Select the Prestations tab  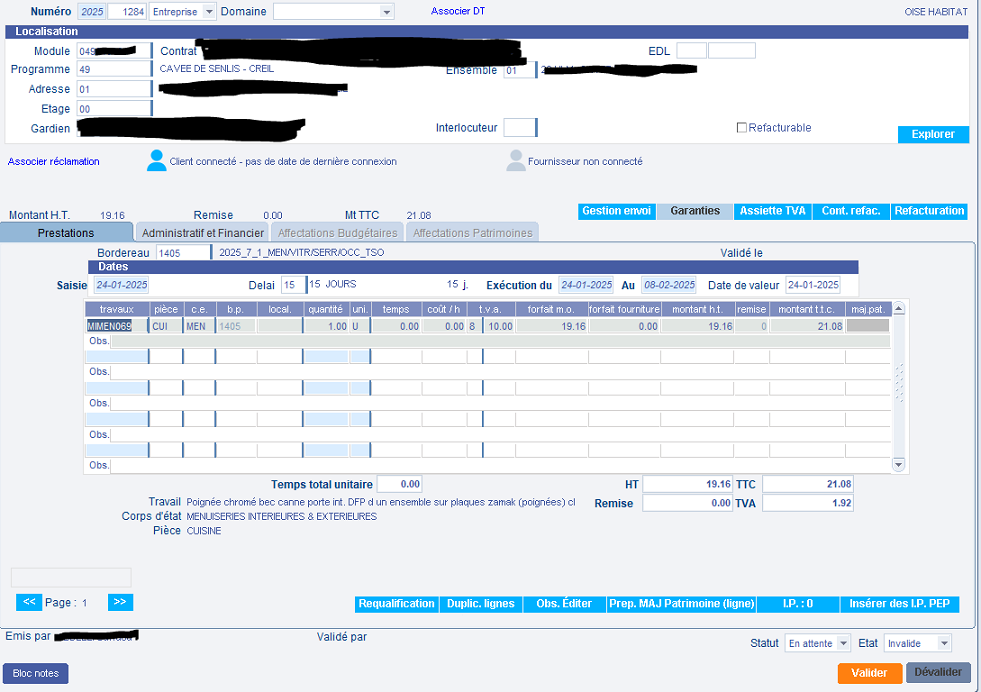coord(66,233)
